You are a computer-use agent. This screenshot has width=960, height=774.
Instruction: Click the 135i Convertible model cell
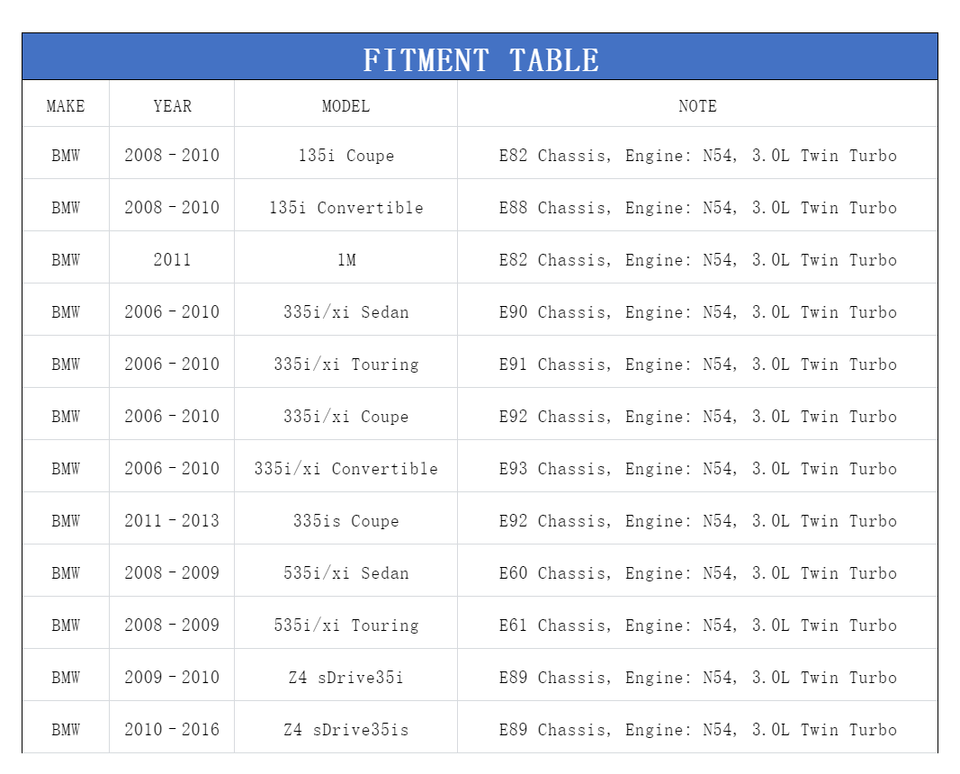tap(346, 208)
